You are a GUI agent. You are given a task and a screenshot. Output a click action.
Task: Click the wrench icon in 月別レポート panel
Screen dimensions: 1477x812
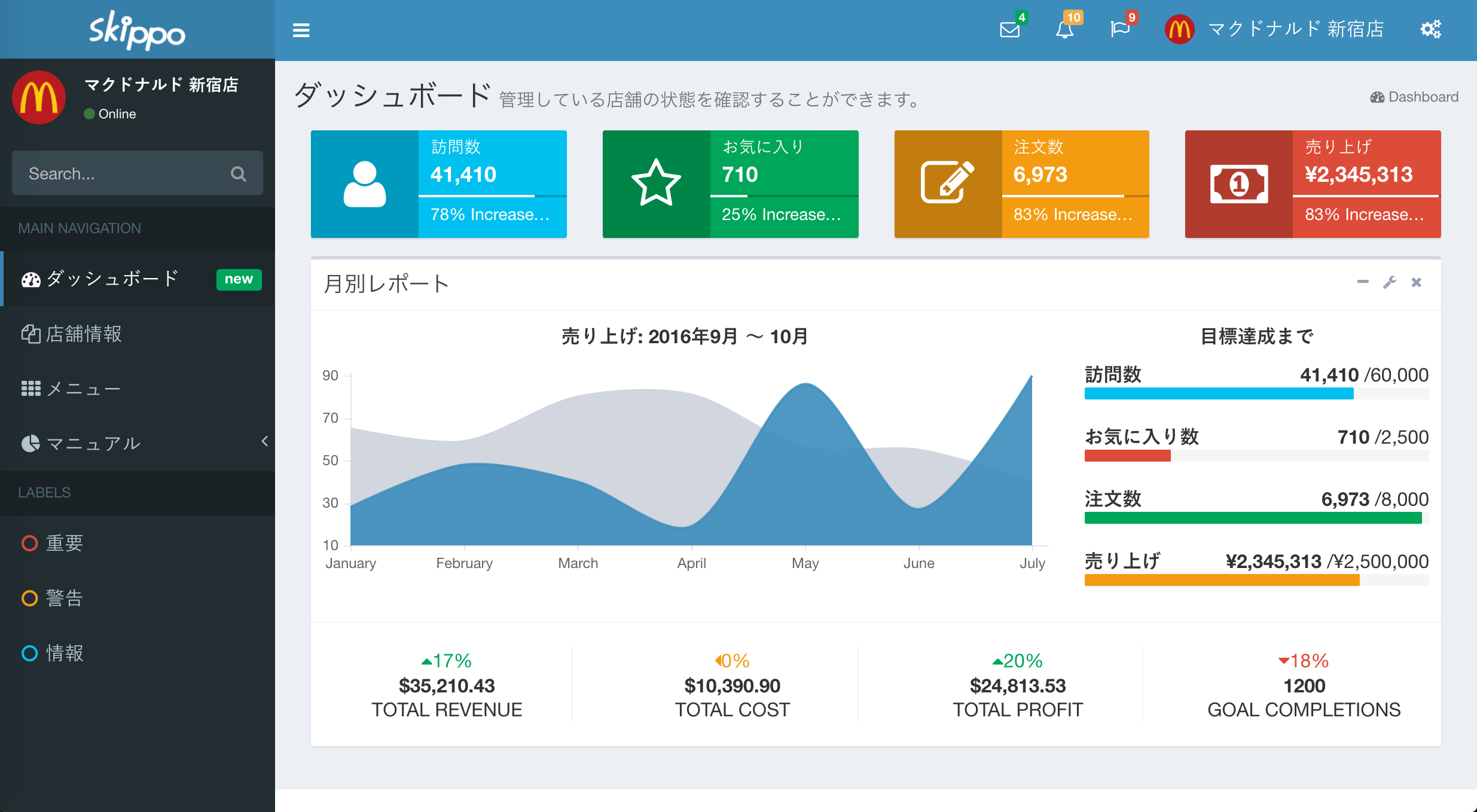[x=1389, y=282]
